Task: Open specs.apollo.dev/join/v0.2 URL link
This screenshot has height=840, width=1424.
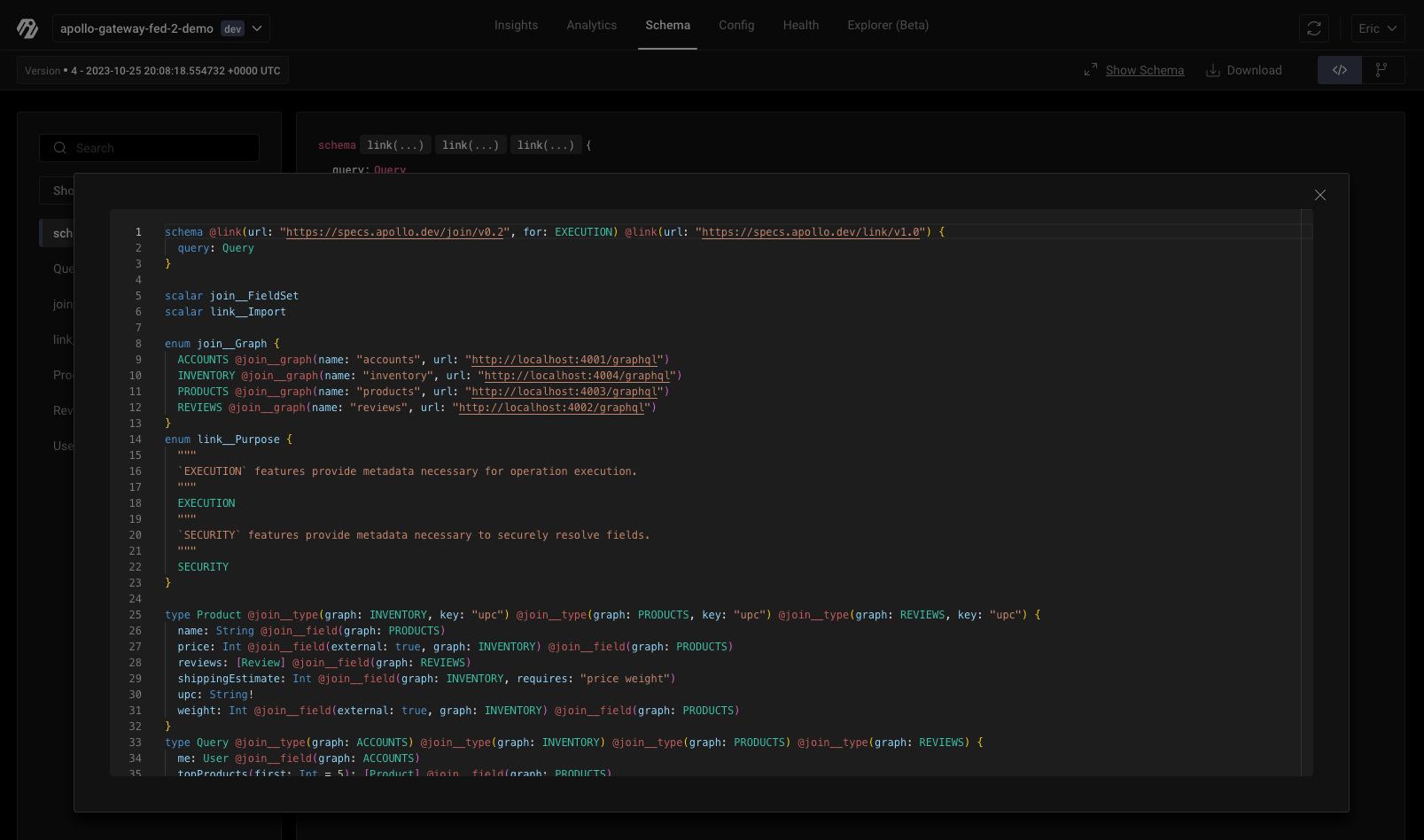Action: 395,232
